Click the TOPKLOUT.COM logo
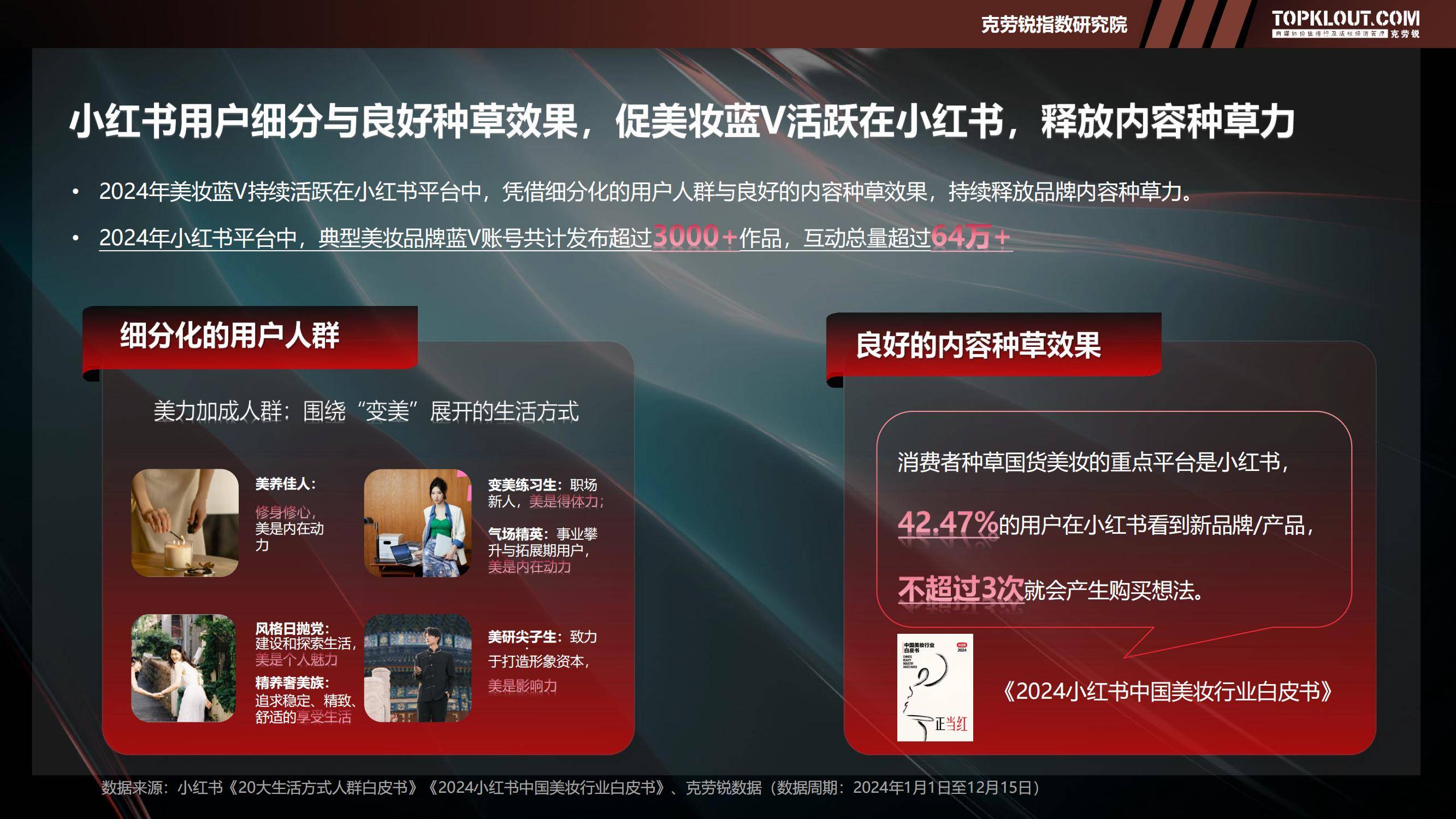Viewport: 1456px width, 819px height. click(x=1345, y=23)
